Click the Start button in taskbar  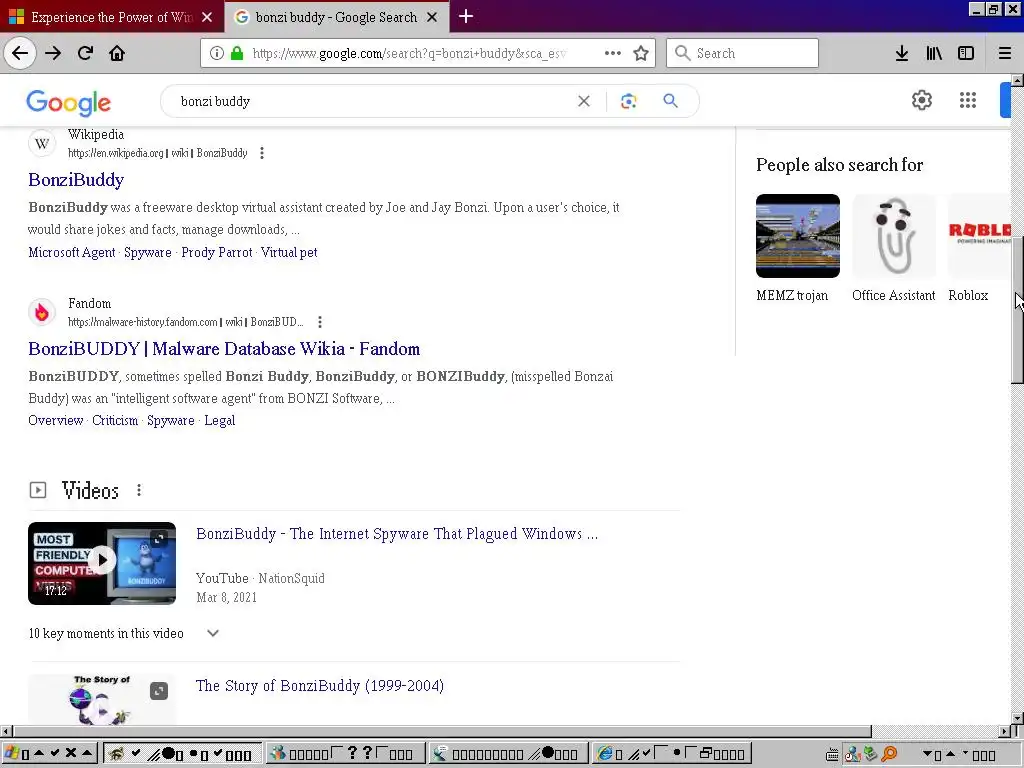pos(49,754)
